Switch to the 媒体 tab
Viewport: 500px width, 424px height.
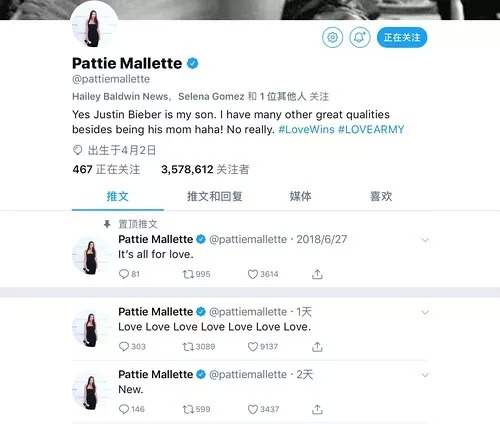(x=300, y=196)
